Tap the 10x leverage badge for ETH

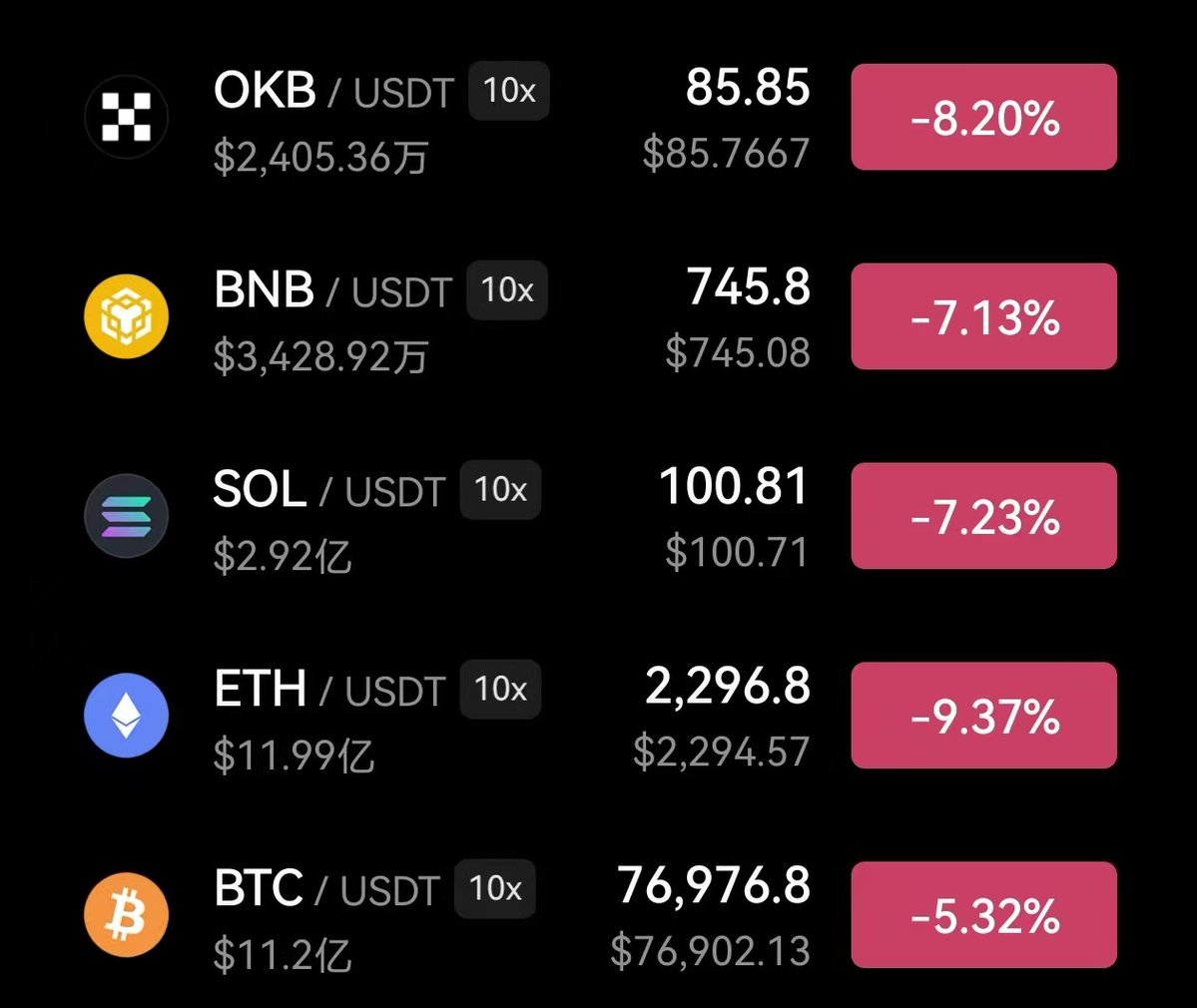click(500, 690)
